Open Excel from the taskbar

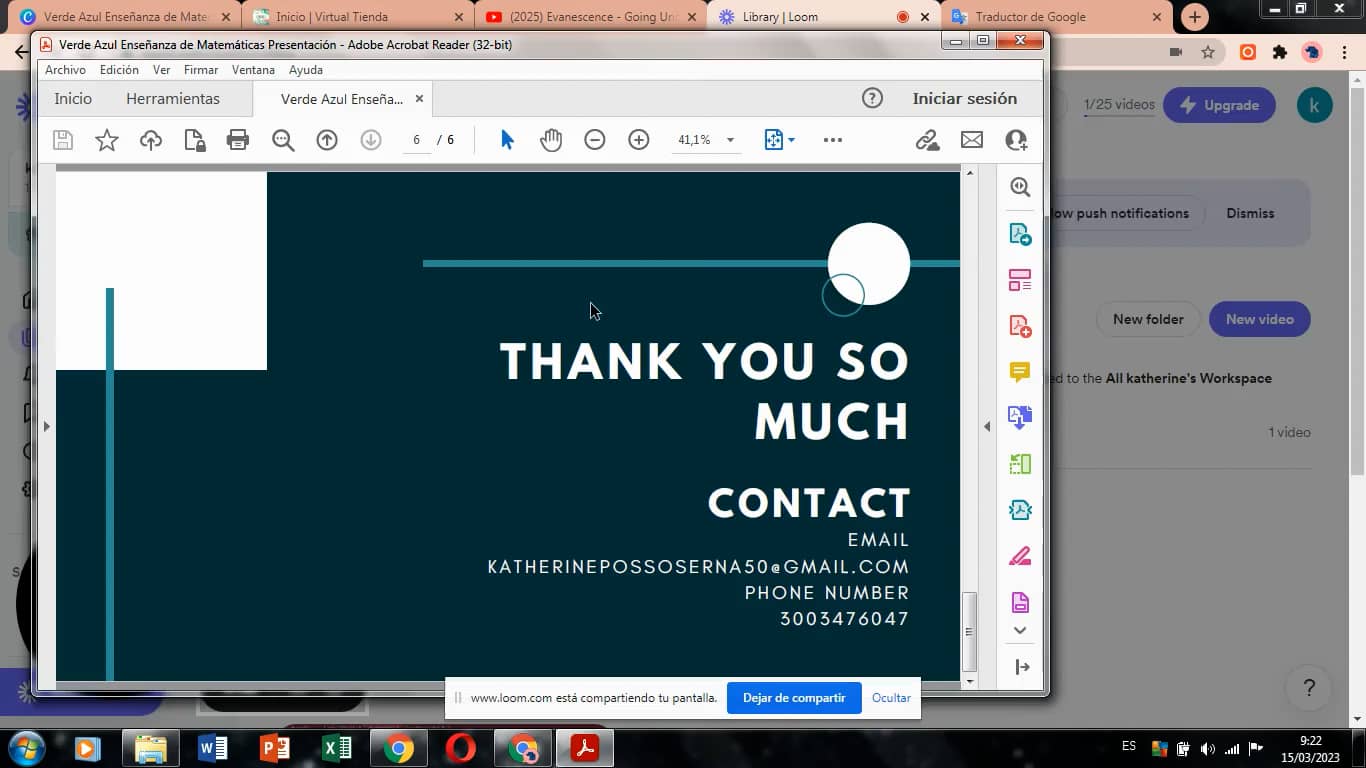(x=337, y=748)
